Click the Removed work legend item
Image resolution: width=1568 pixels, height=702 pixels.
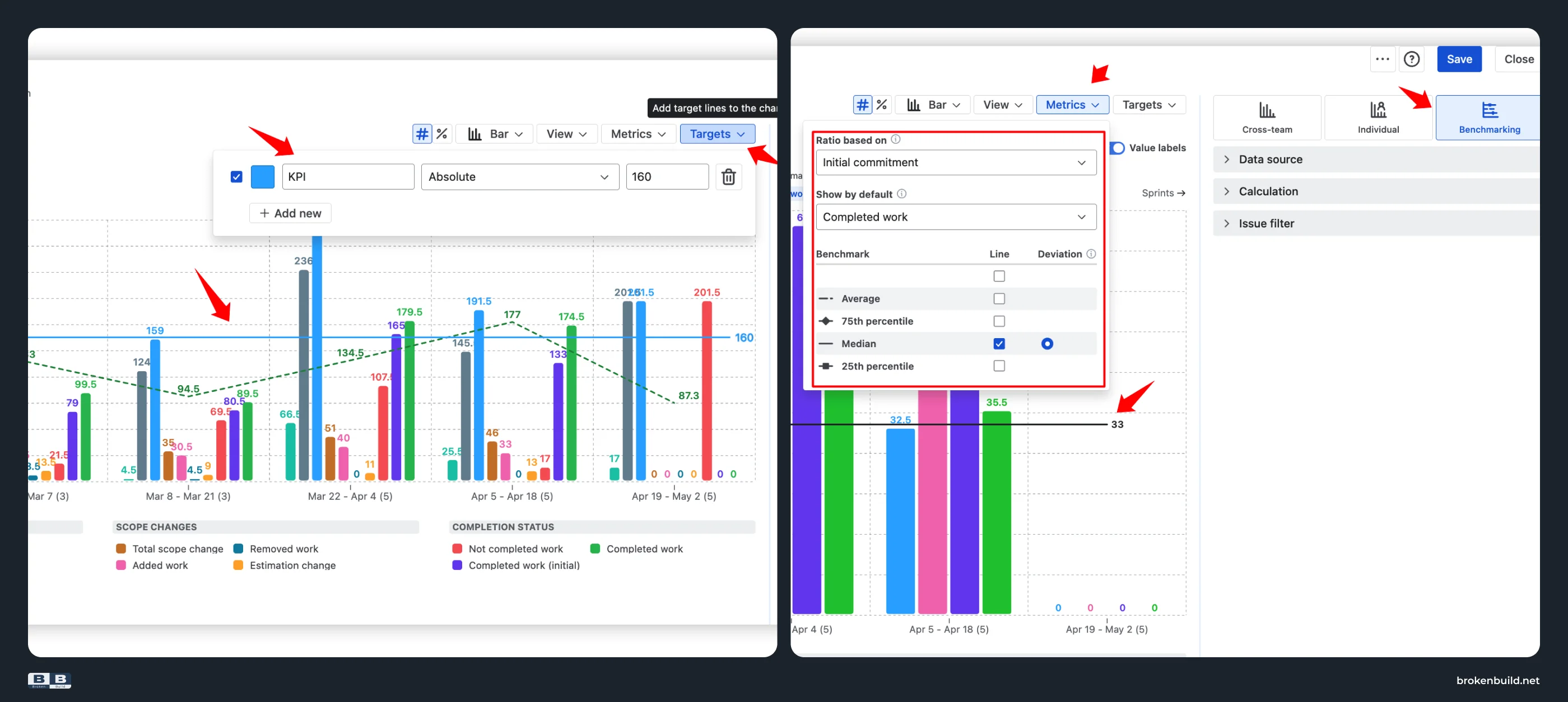276,548
